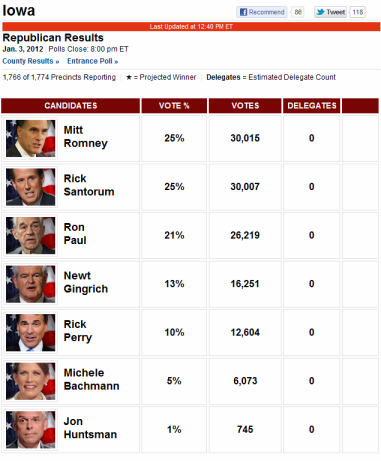Image resolution: width=381 pixels, height=461 pixels.
Task: Select the Mitt Romney candidate name
Action: tap(86, 137)
